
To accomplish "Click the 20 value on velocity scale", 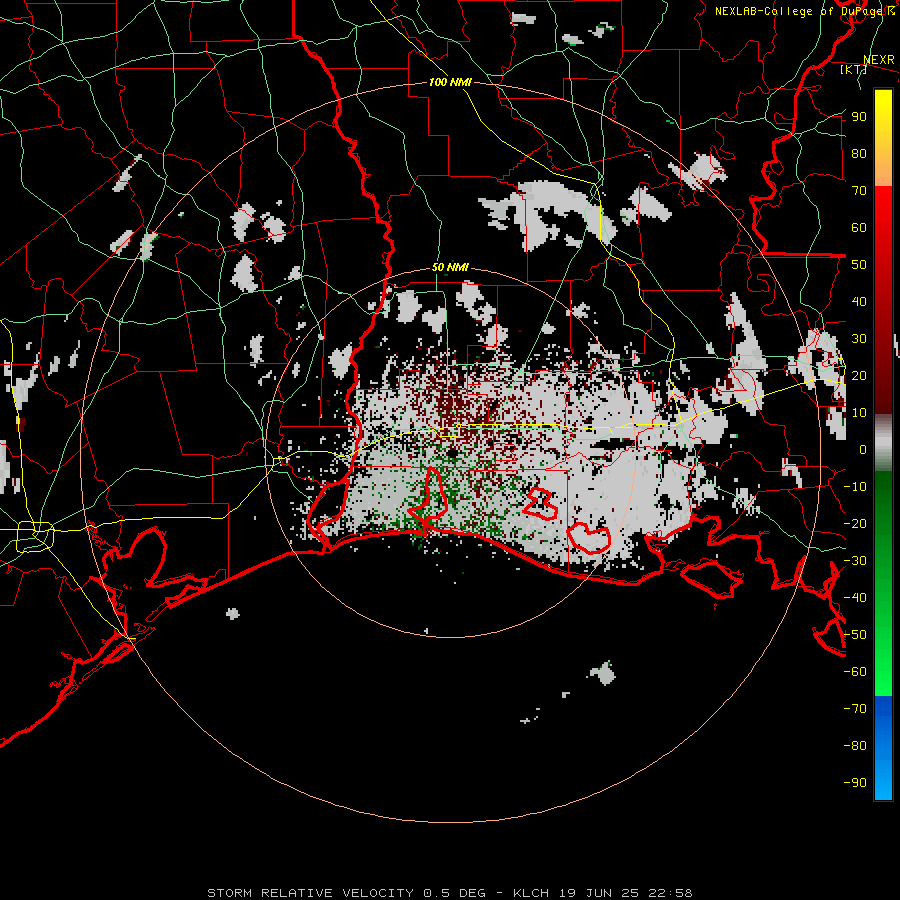I will tap(859, 375).
